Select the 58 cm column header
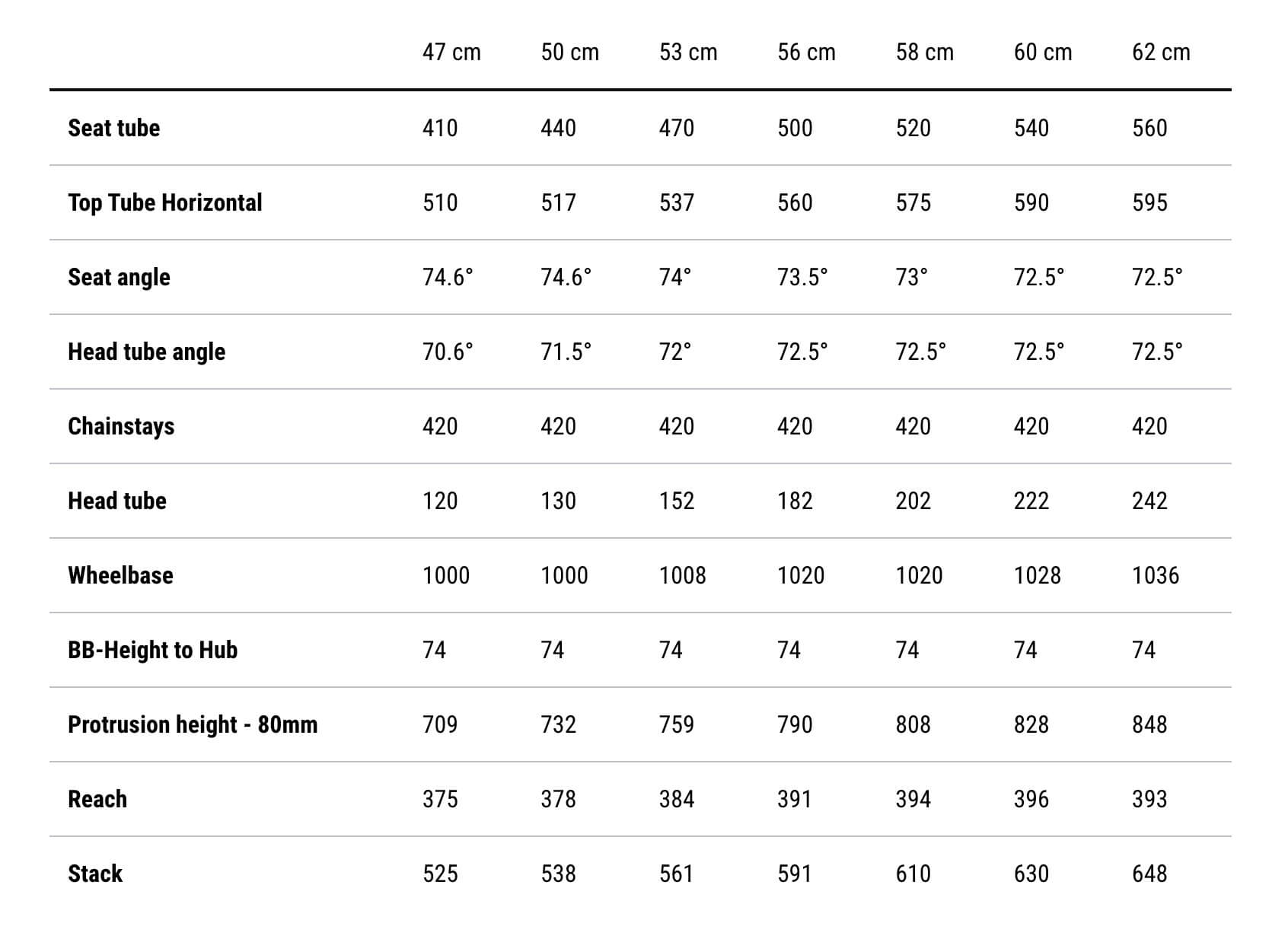1288x942 pixels. pos(924,52)
